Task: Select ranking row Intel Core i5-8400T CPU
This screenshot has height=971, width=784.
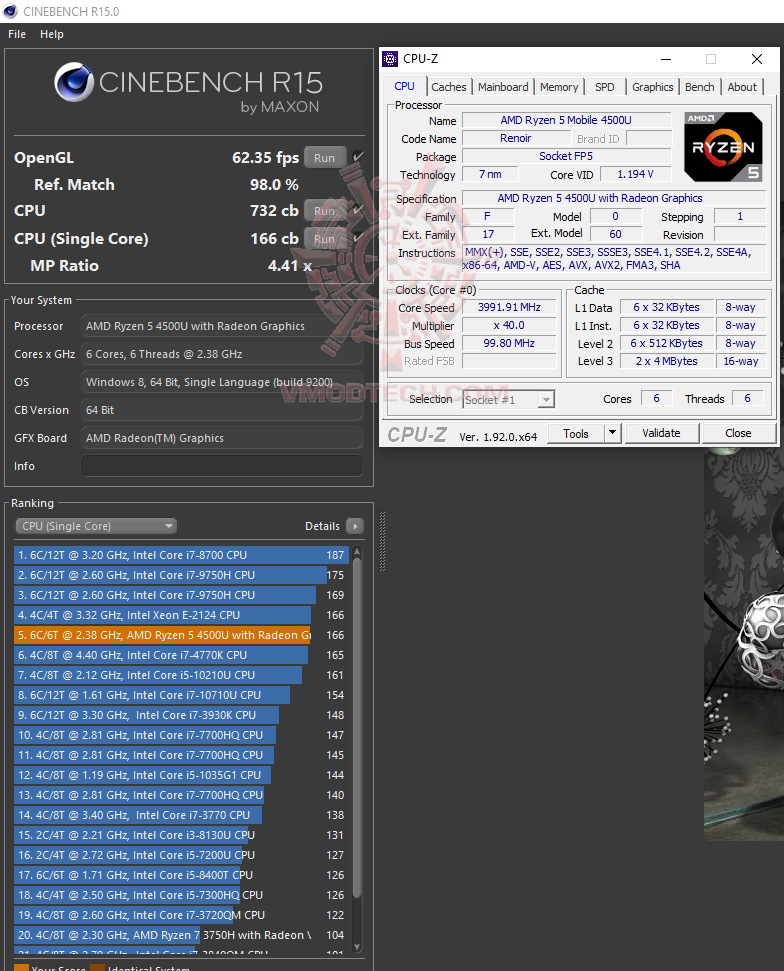Action: point(181,875)
